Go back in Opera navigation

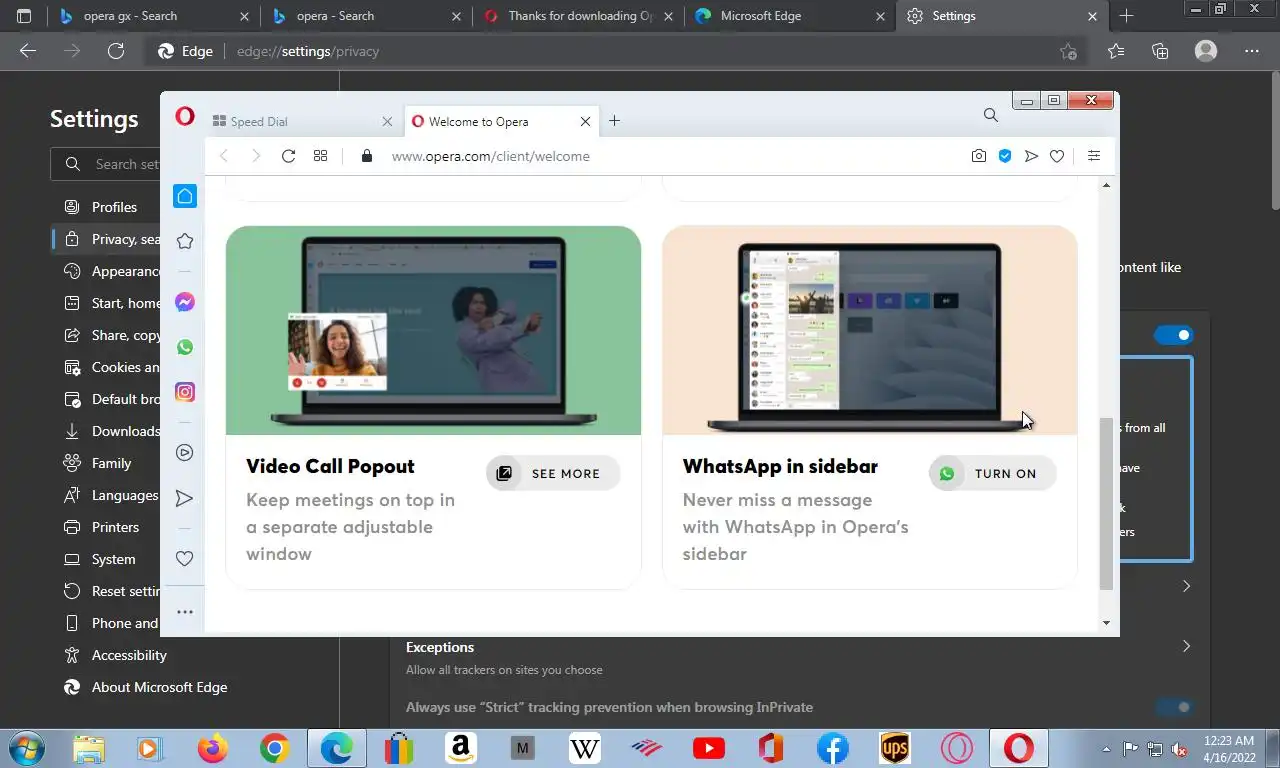coord(224,156)
